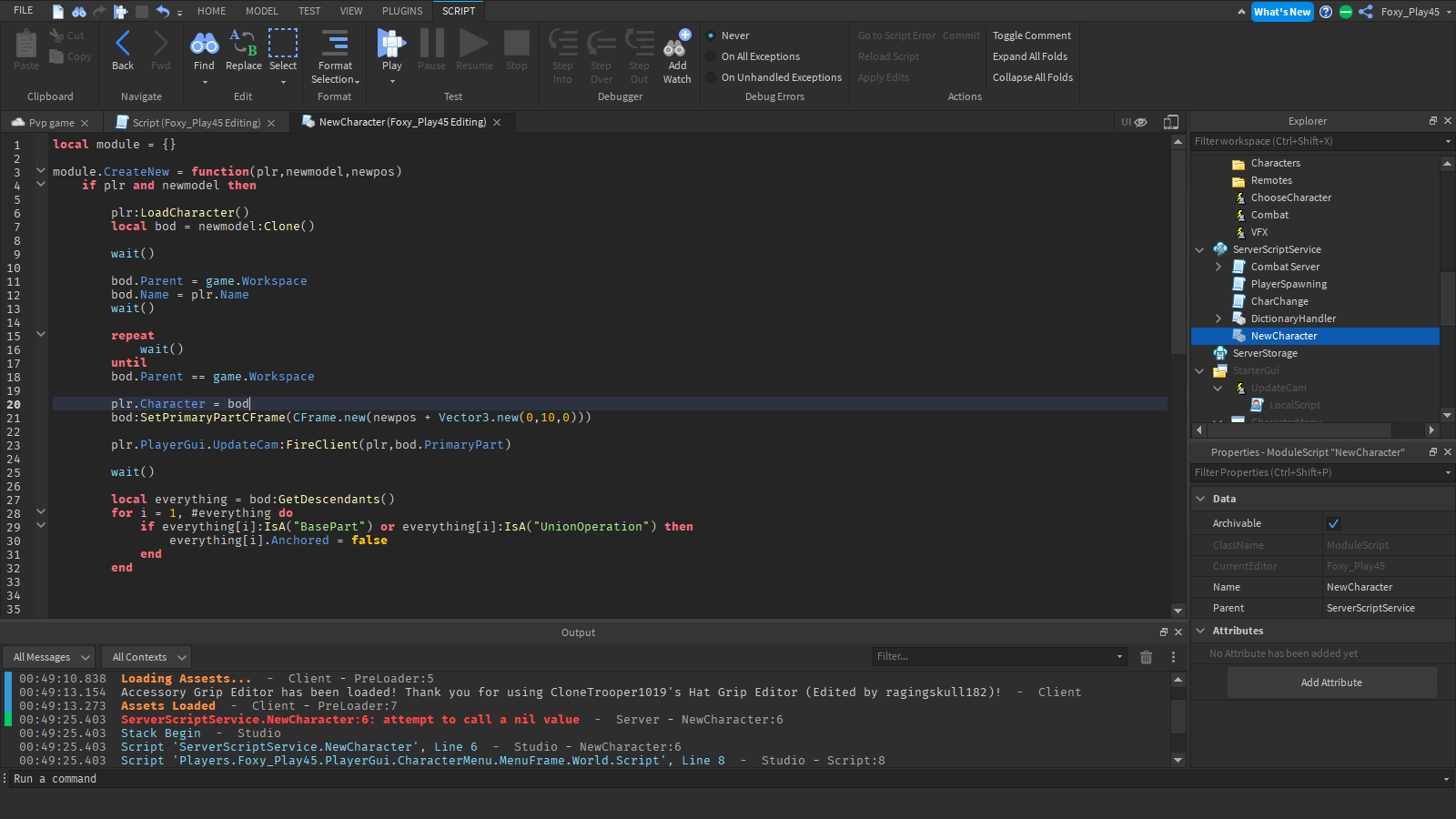Switch to the Pvp game tab
Screen dimensions: 1456x819
[51, 123]
